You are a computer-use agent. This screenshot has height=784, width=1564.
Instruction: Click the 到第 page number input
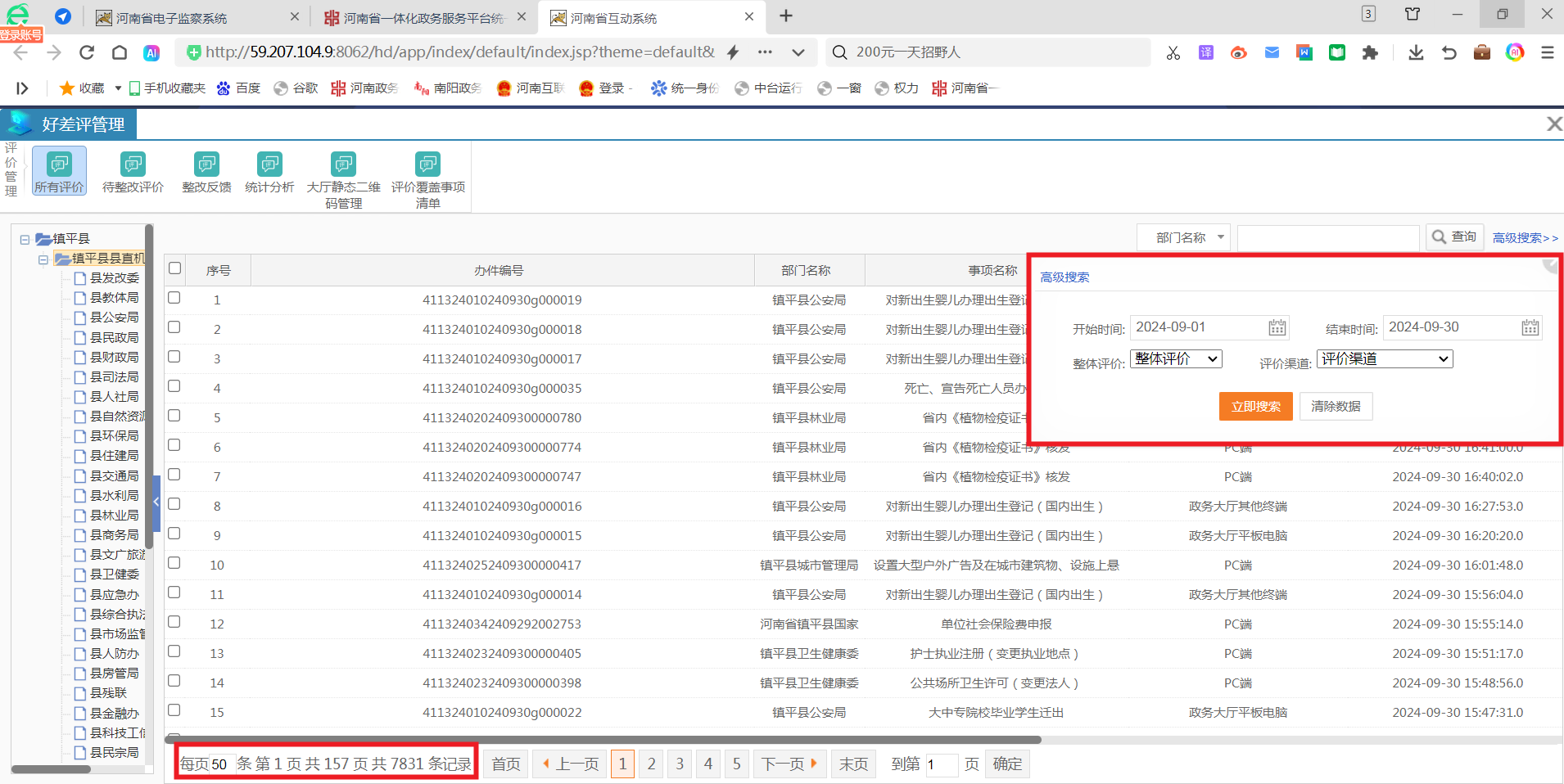click(x=941, y=764)
